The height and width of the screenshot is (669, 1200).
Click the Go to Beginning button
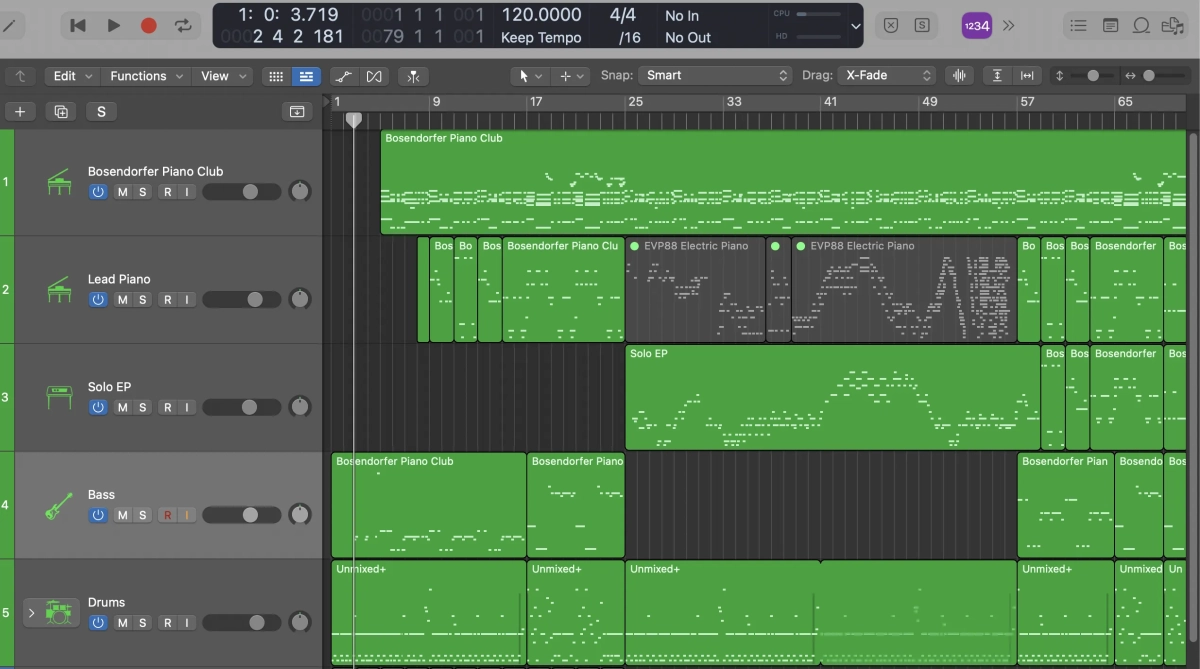(78, 26)
